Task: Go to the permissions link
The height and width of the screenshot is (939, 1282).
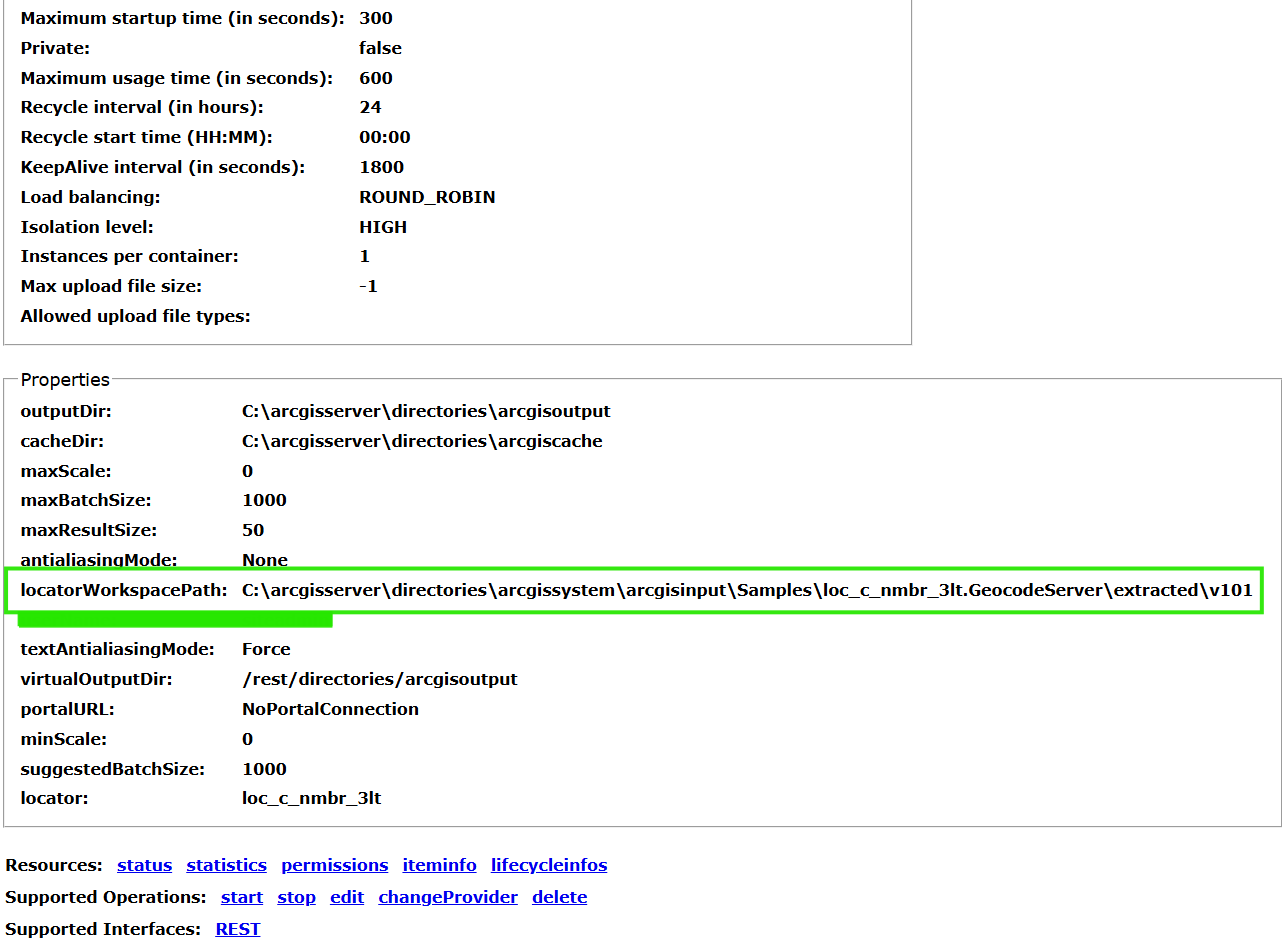Action: pyautogui.click(x=334, y=865)
